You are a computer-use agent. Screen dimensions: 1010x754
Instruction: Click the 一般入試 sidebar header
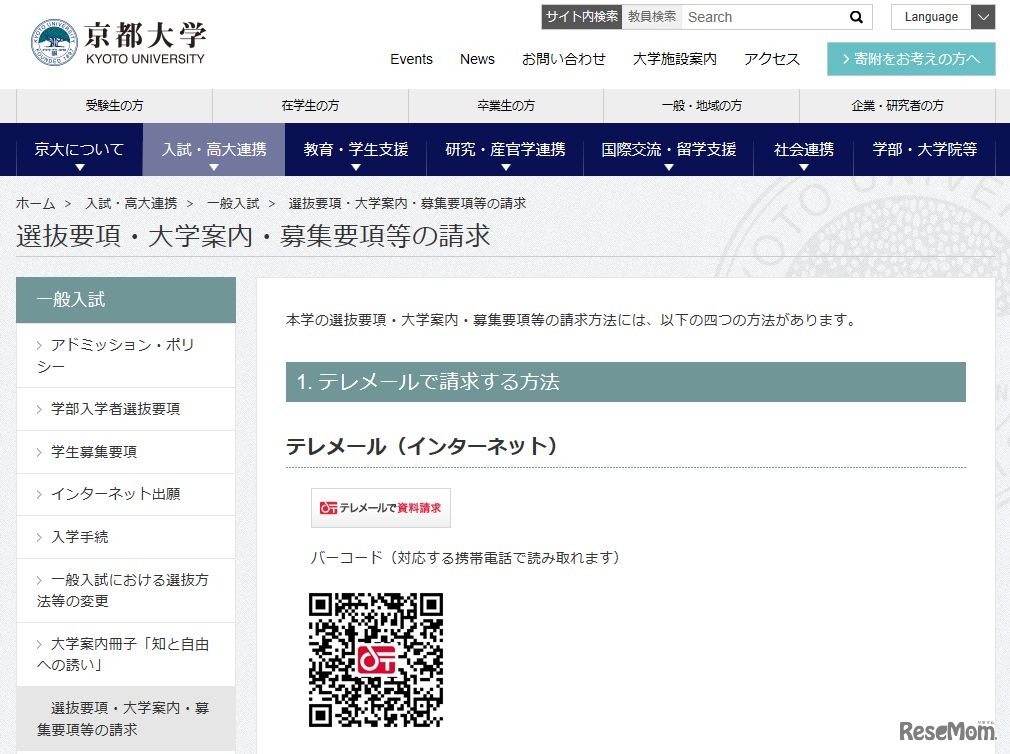tap(126, 299)
